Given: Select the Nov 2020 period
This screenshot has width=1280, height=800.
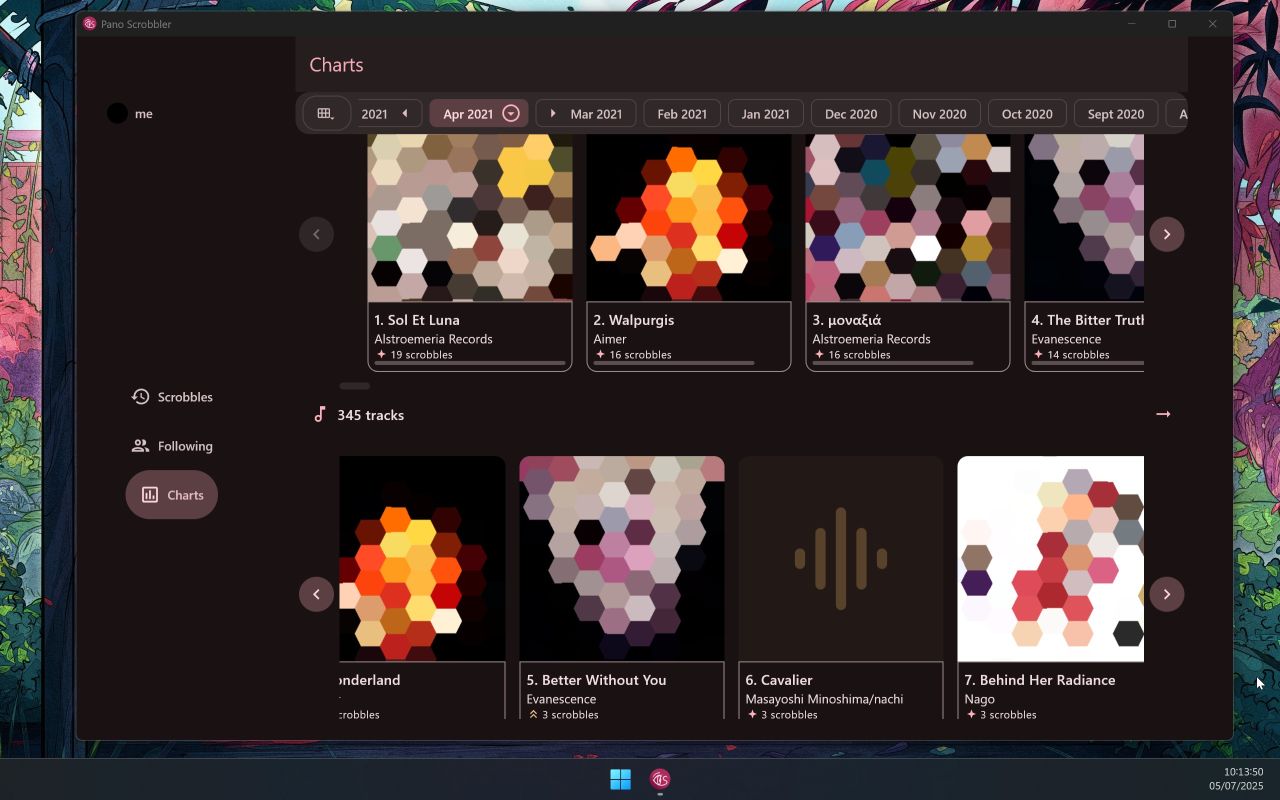Looking at the screenshot, I should 939,114.
